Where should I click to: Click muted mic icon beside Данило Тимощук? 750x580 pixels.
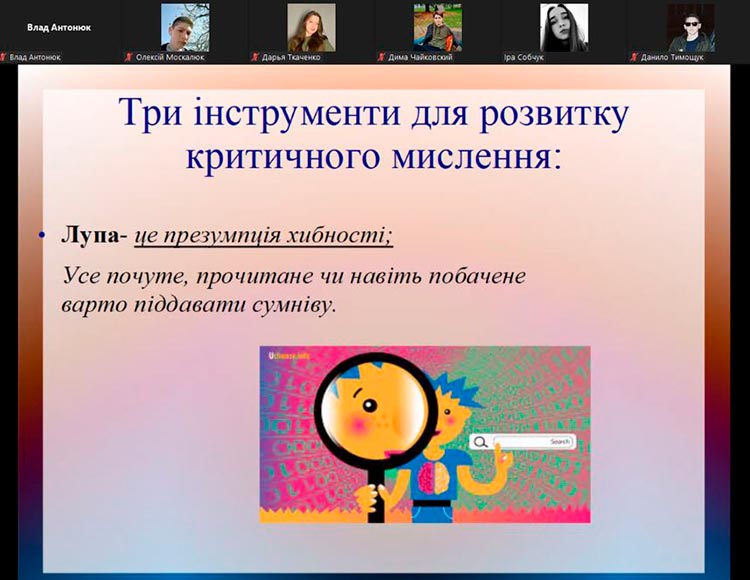click(x=633, y=57)
